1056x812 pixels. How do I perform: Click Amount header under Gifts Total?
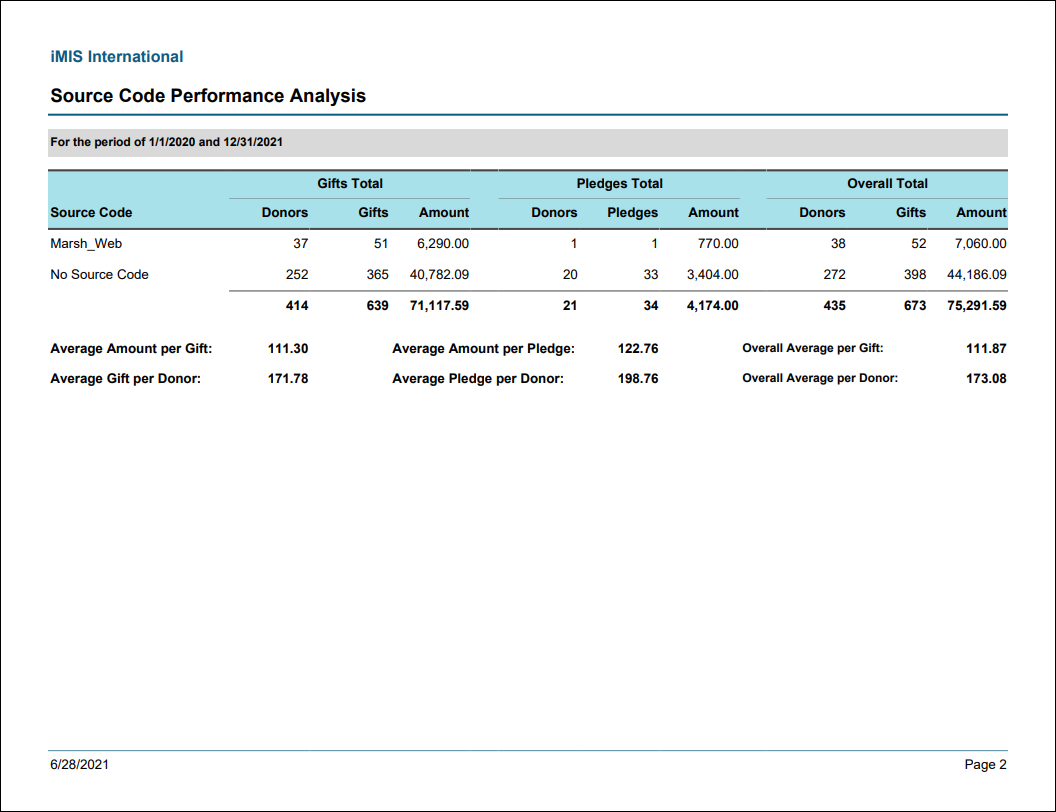444,212
